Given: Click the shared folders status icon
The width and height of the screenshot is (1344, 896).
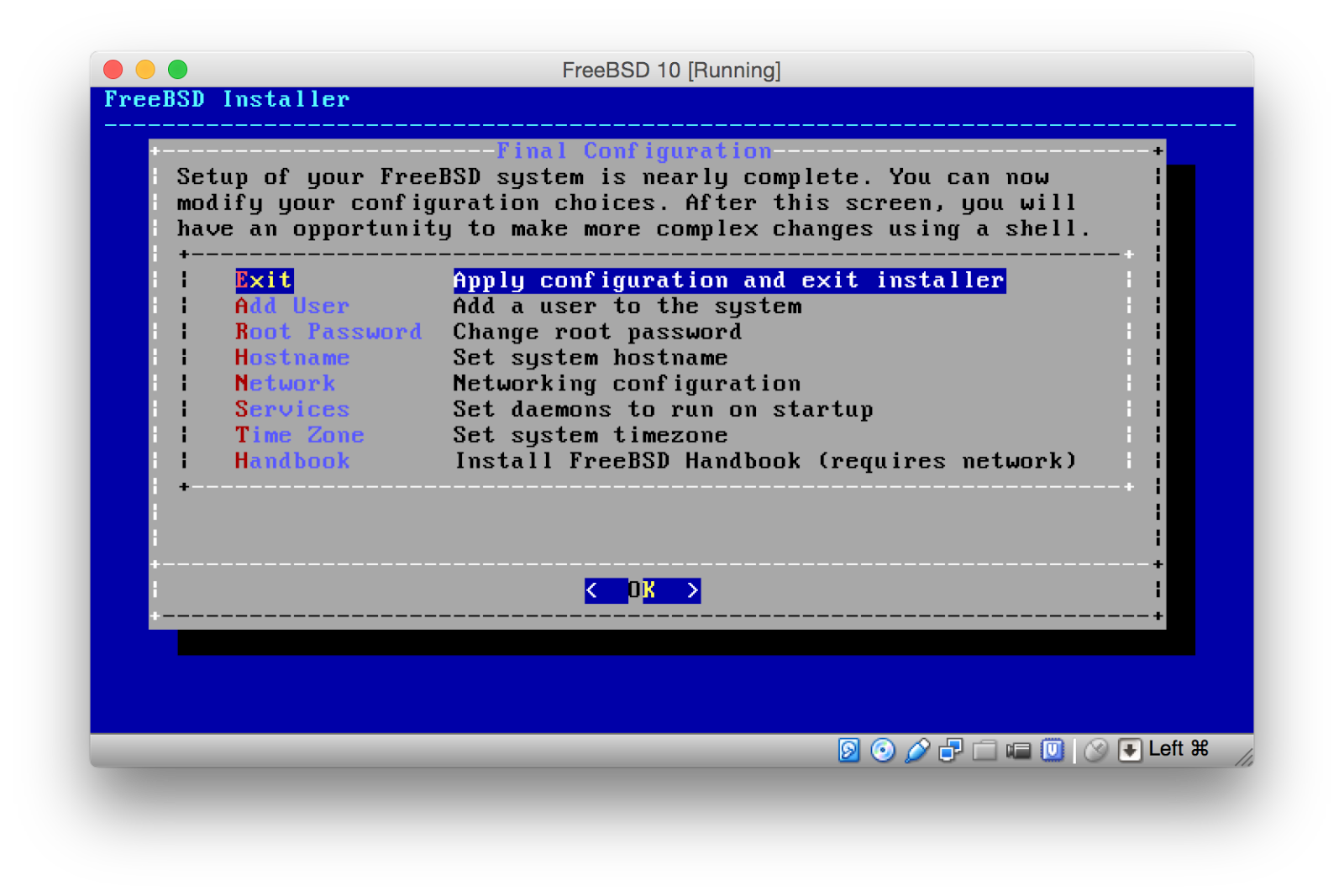Looking at the screenshot, I should 985,751.
